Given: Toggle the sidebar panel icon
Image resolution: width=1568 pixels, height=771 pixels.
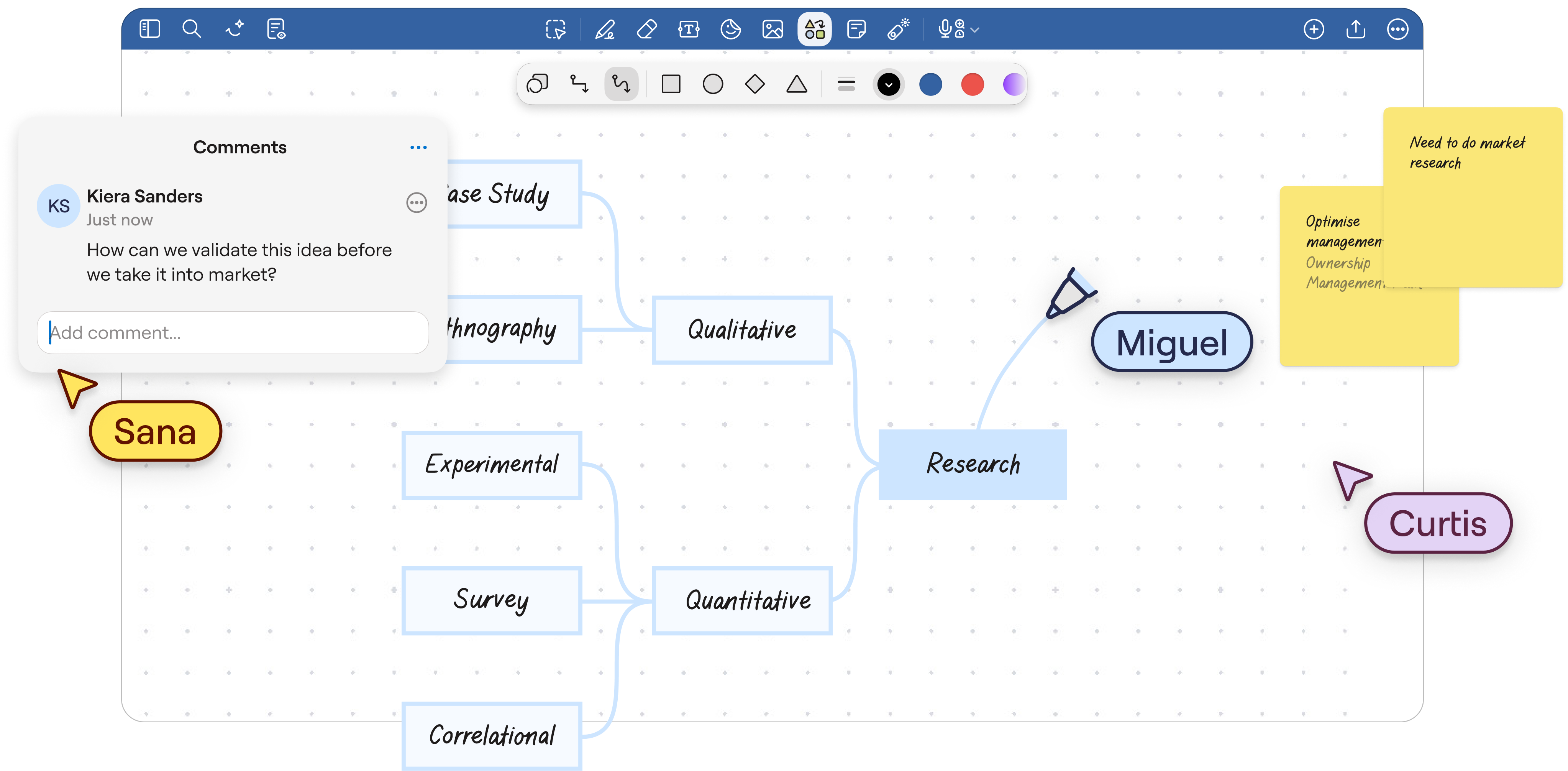Looking at the screenshot, I should [x=150, y=29].
